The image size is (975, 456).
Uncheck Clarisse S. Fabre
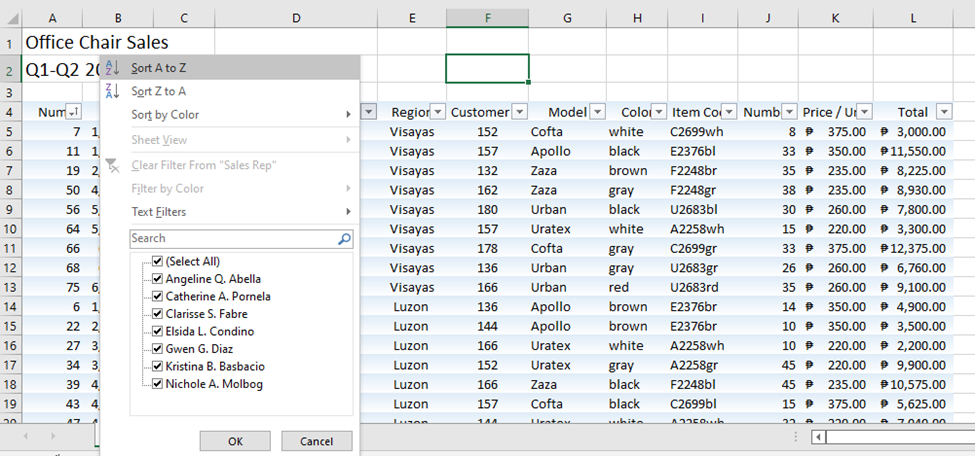click(157, 314)
